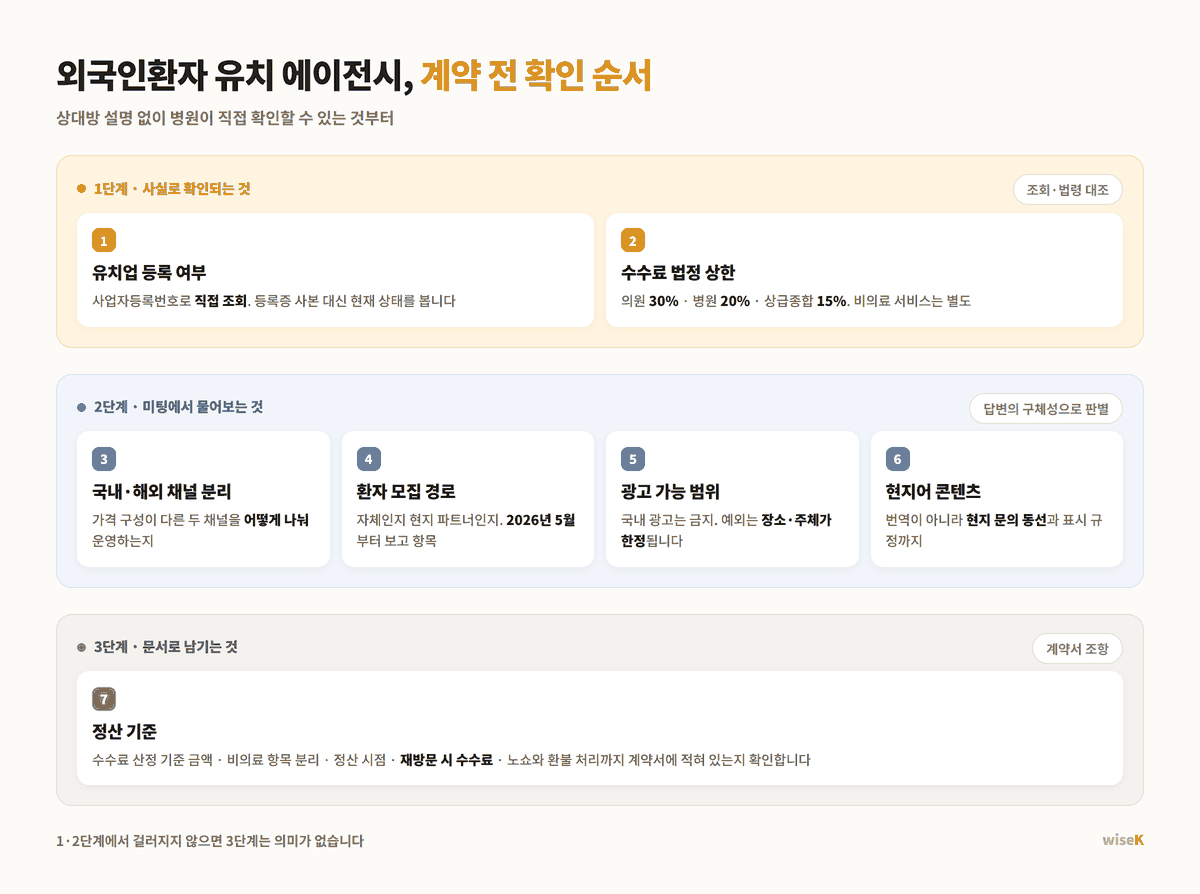Image resolution: width=1200 pixels, height=894 pixels.
Task: Click the subtitle starting 상대방 설명 없이
Action: point(226,119)
